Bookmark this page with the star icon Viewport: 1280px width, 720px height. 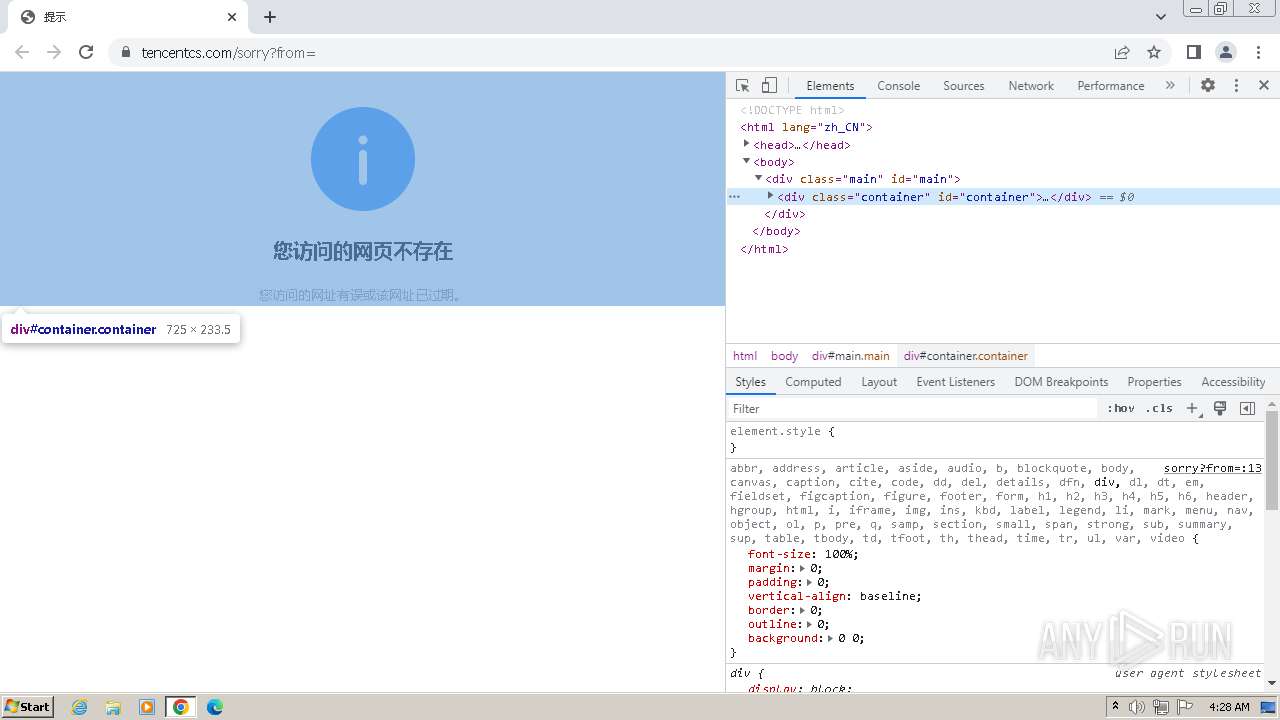click(x=1154, y=52)
